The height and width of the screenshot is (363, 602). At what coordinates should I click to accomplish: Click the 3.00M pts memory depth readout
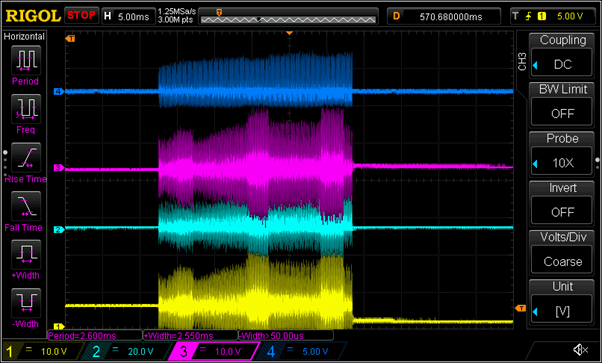point(175,20)
